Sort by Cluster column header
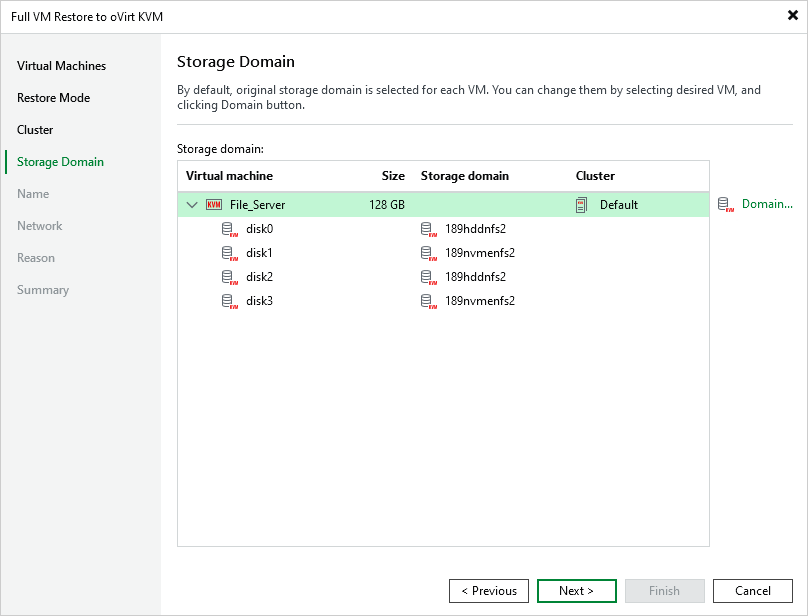This screenshot has width=808, height=616. tap(595, 176)
